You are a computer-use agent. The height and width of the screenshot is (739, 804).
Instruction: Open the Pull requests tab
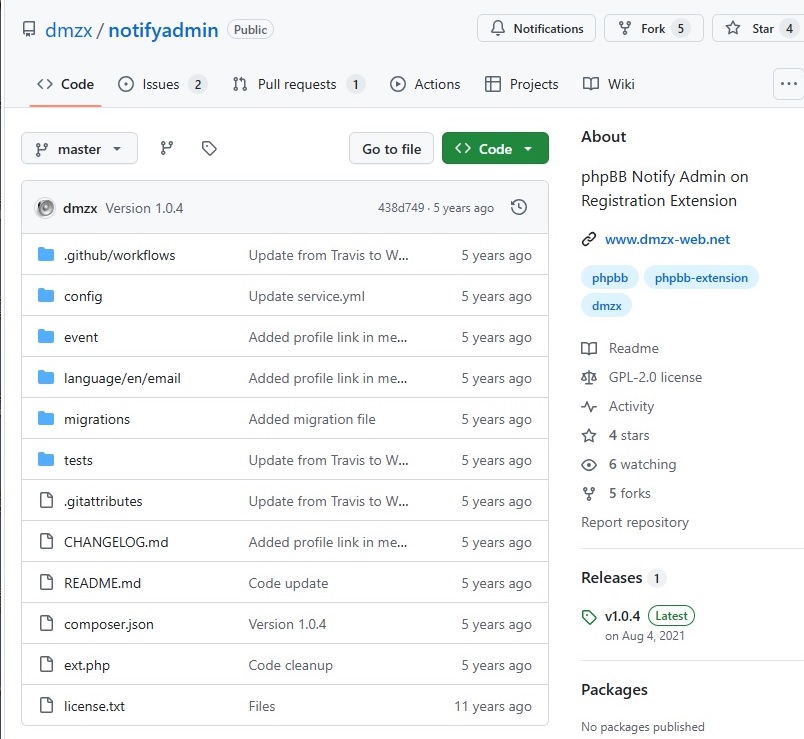pos(298,84)
